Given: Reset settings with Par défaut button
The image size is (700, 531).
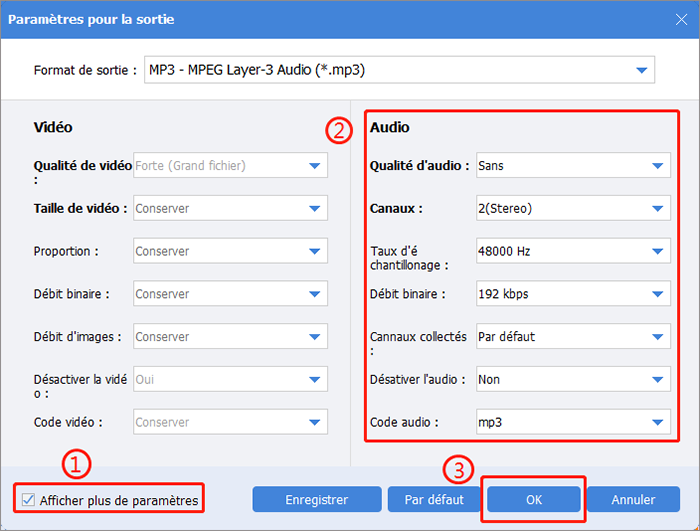Looking at the screenshot, I should point(434,499).
